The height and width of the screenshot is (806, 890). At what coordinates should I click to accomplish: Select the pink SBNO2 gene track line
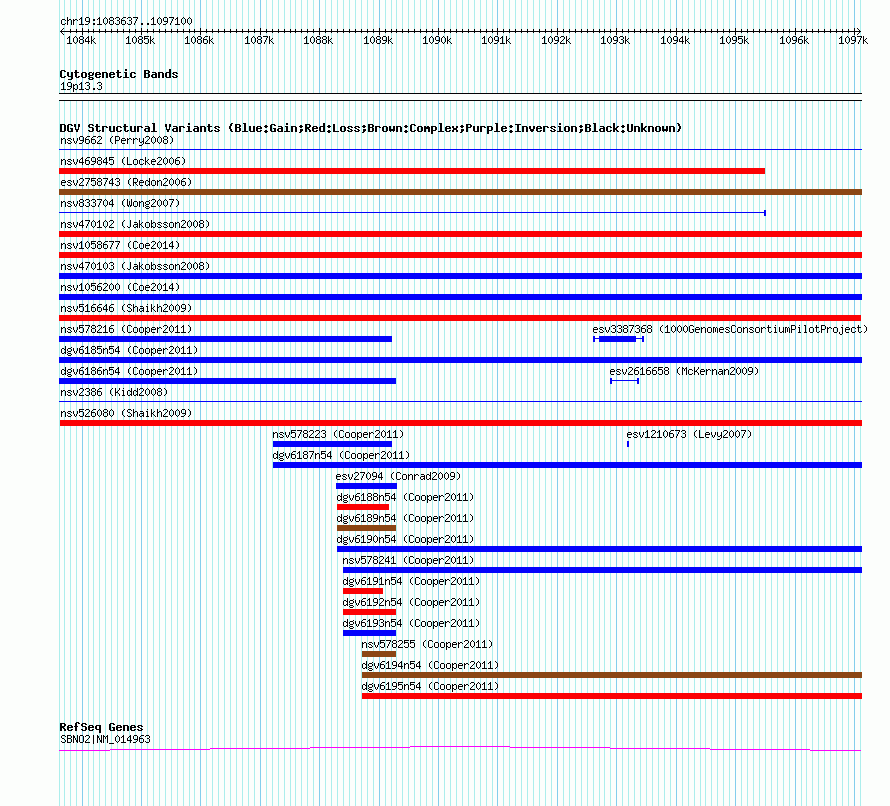(x=460, y=749)
